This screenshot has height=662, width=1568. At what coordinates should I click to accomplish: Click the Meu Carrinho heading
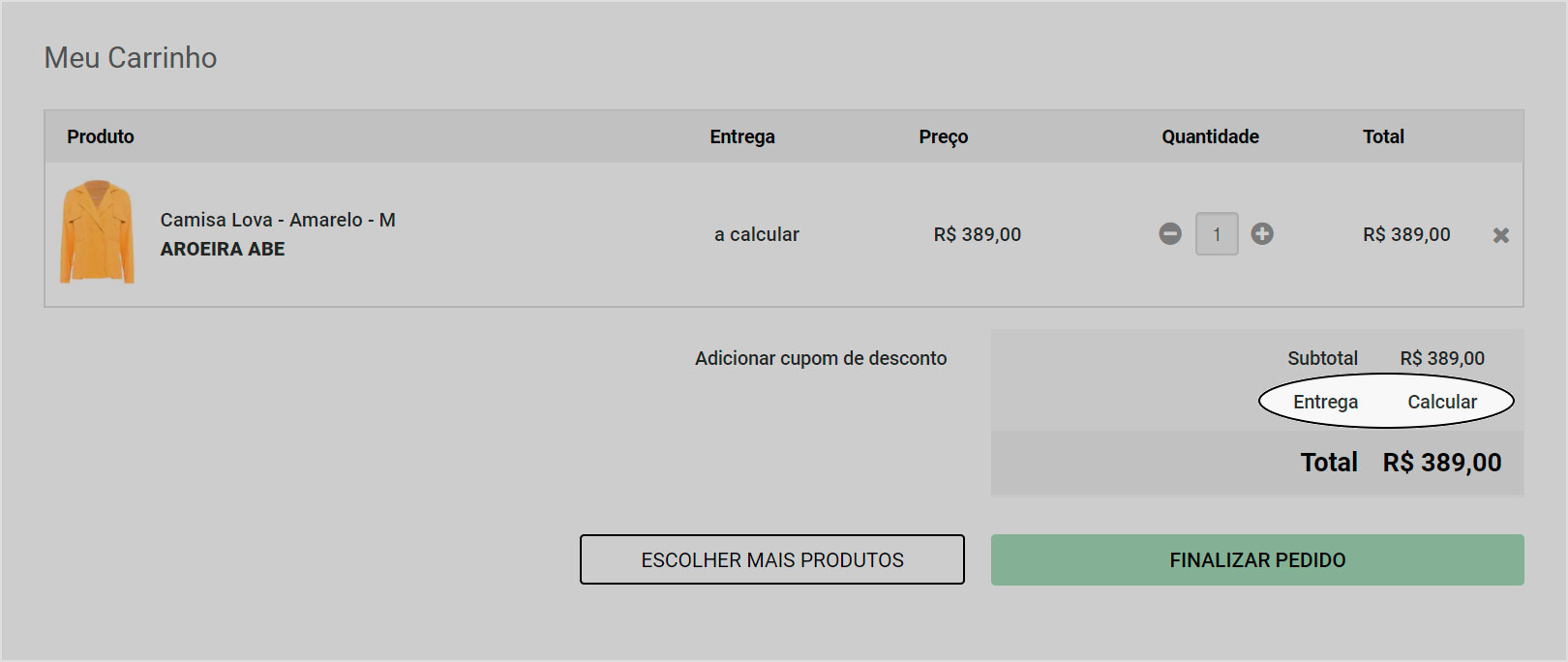pyautogui.click(x=131, y=57)
